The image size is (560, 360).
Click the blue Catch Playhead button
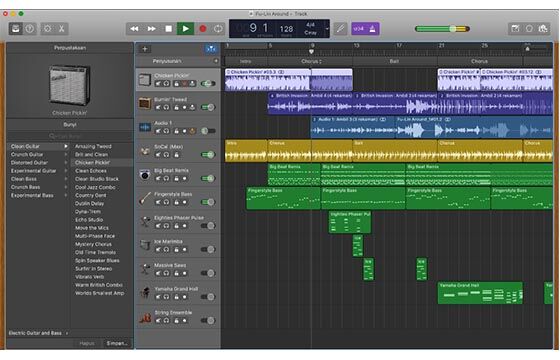tap(211, 49)
